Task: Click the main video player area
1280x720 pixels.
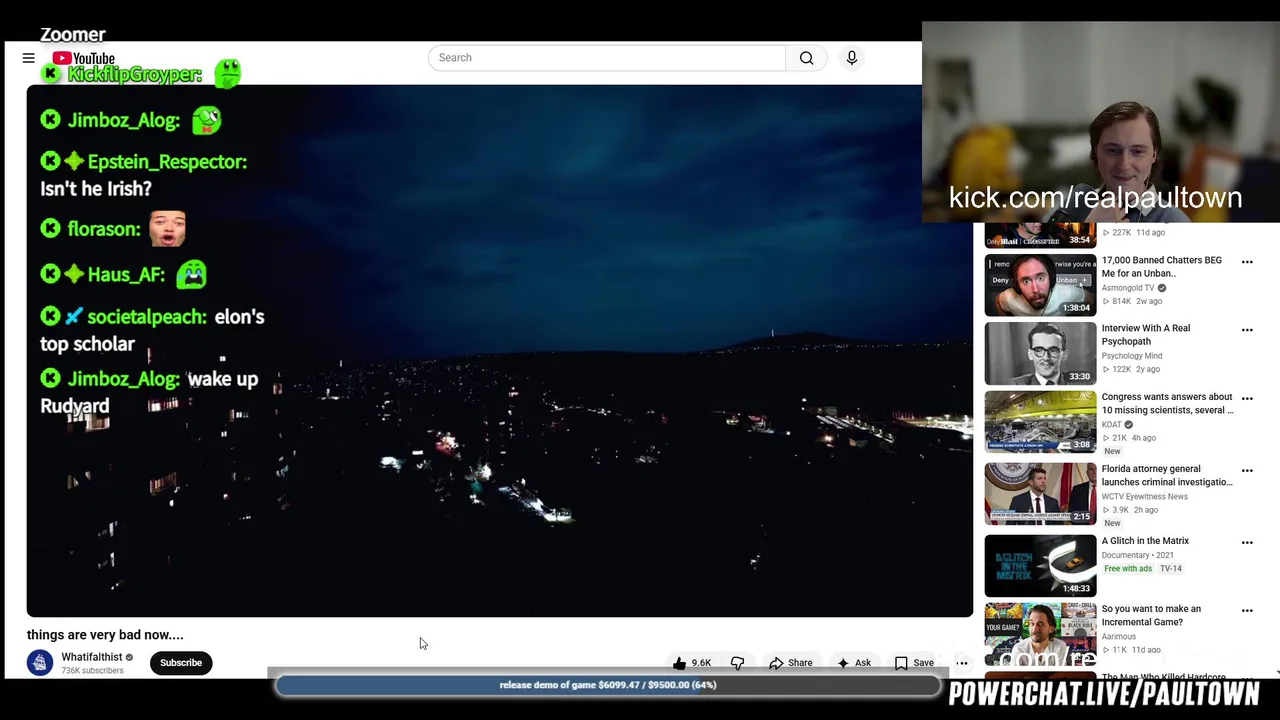Action: tap(499, 351)
